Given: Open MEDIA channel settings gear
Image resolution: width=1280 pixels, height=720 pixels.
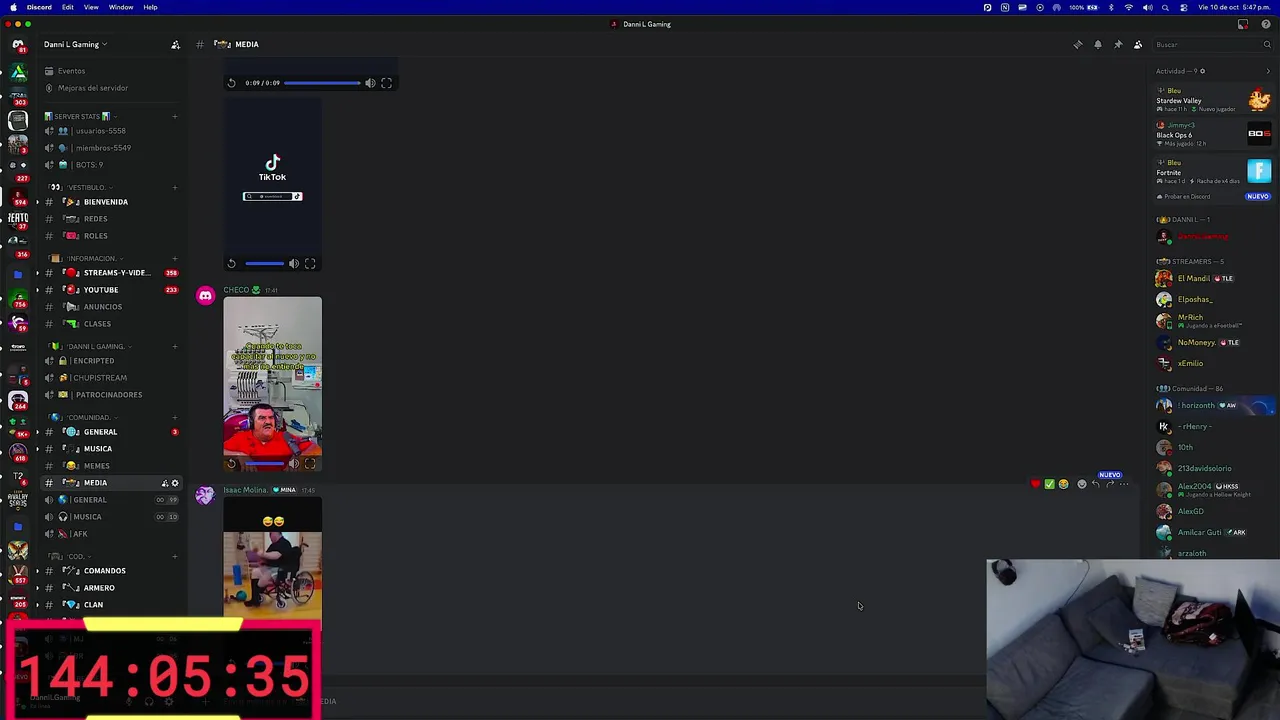Looking at the screenshot, I should tap(175, 483).
